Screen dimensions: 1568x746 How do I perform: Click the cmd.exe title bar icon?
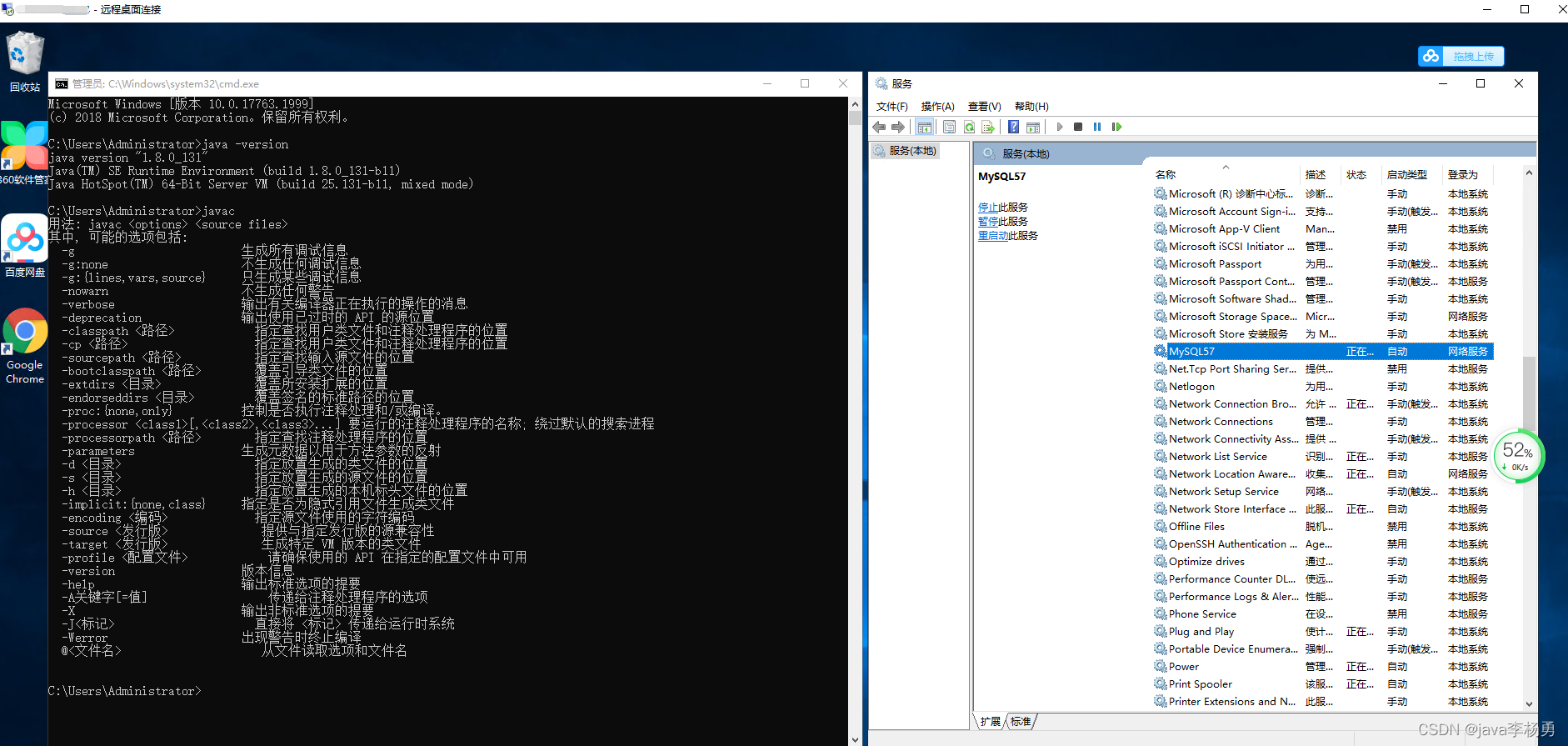(x=62, y=84)
